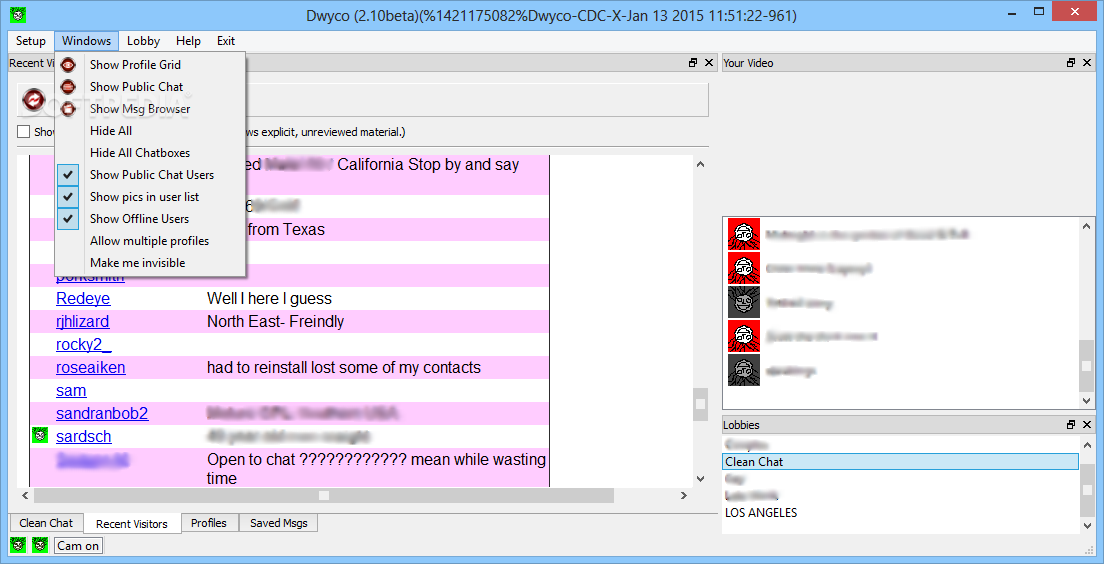Switch to the Profiles tab

tap(209, 522)
